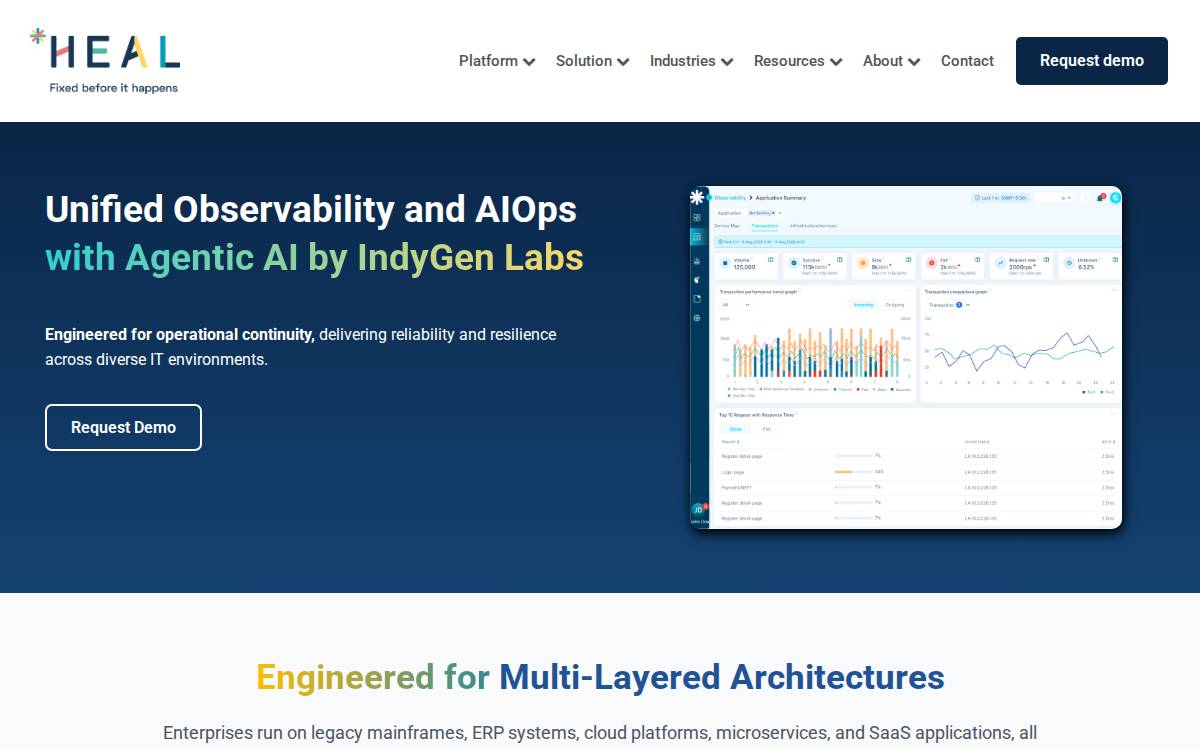Select heading 'Unified Observability and AIOps'
Viewport: 1200px width, 750px height.
point(311,209)
